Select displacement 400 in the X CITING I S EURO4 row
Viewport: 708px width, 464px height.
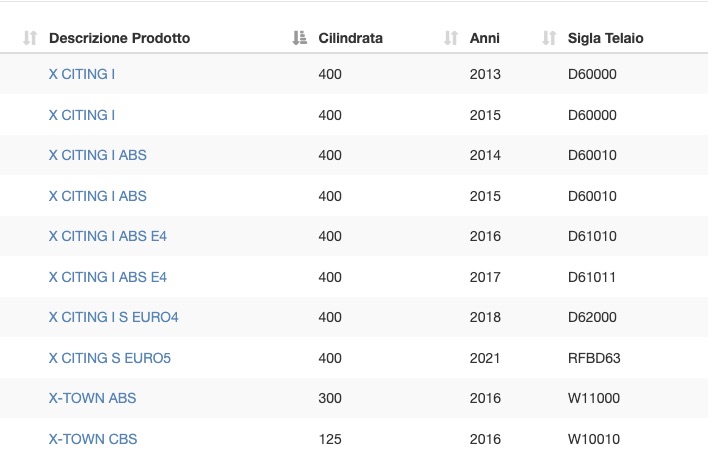(330, 317)
